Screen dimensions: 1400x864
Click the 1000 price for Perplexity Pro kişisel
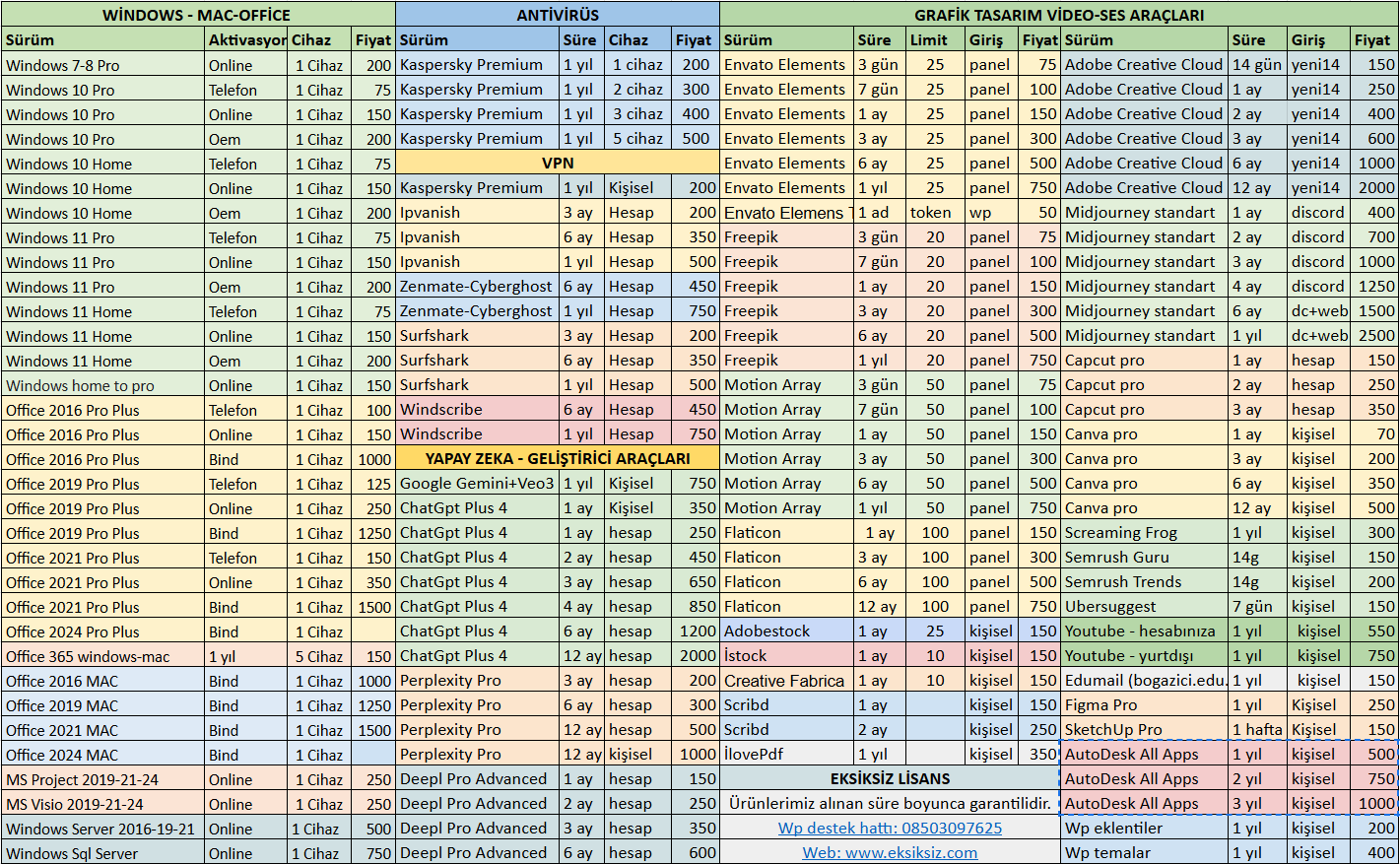click(x=697, y=754)
